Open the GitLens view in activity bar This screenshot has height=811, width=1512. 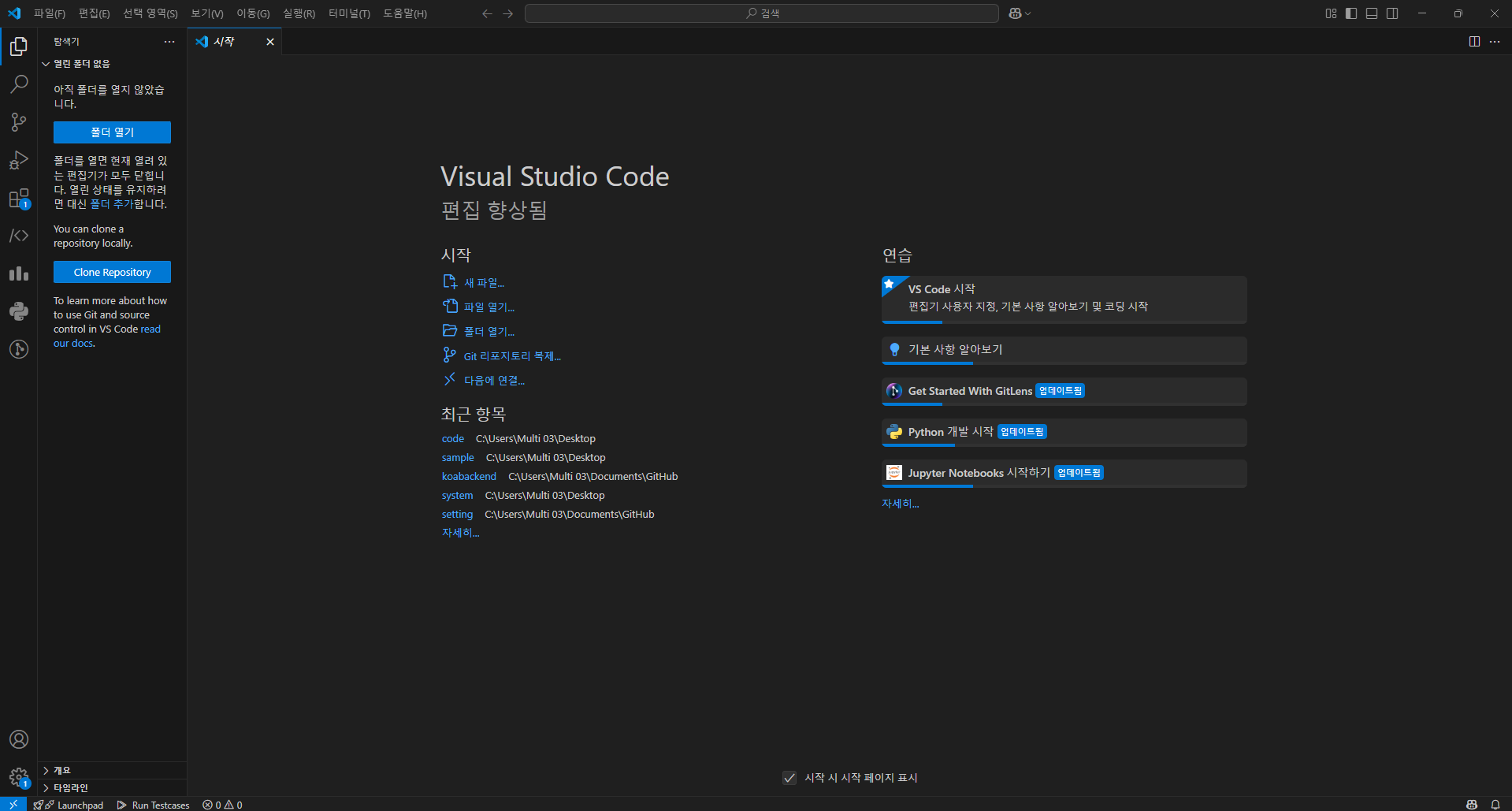pos(19,349)
